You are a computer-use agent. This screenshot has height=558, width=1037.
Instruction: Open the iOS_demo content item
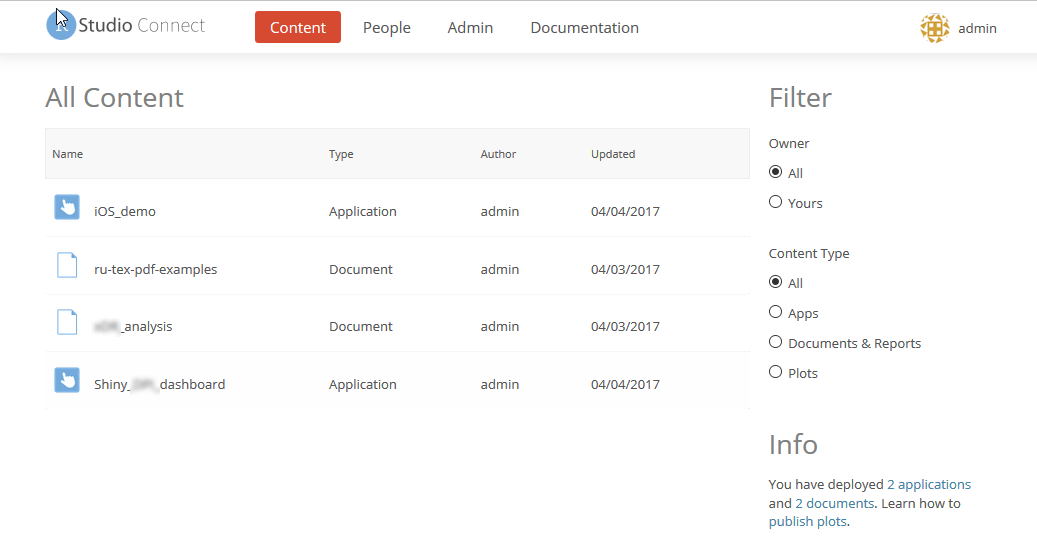point(125,212)
